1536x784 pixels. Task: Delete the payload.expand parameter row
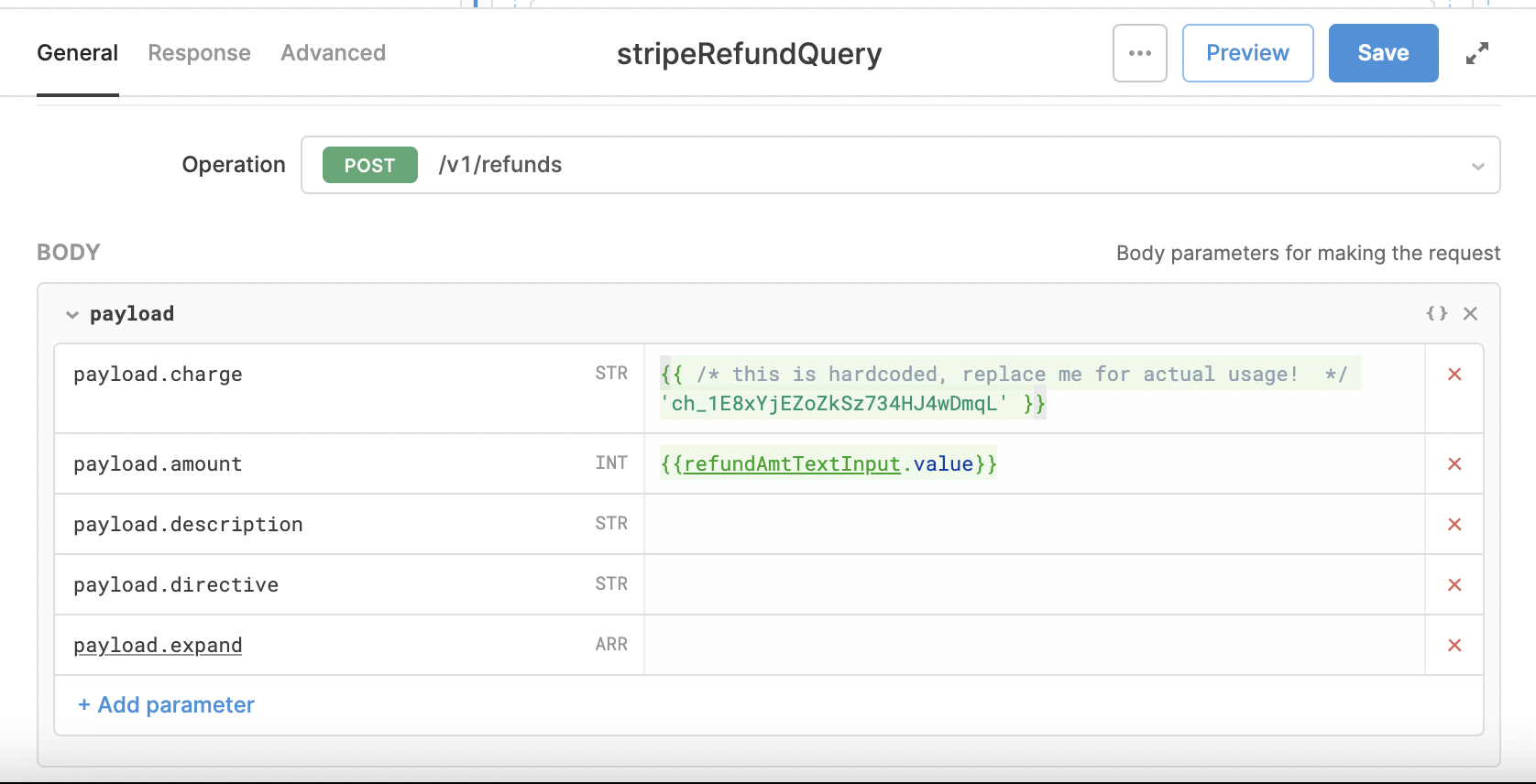pos(1454,645)
